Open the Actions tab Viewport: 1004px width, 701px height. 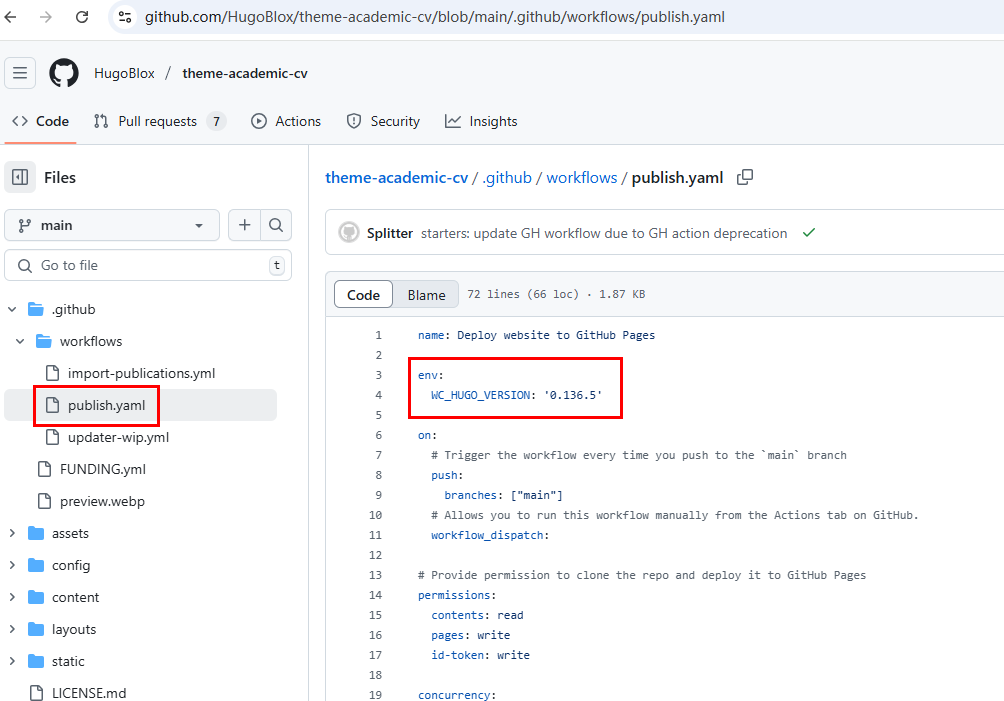(286, 121)
